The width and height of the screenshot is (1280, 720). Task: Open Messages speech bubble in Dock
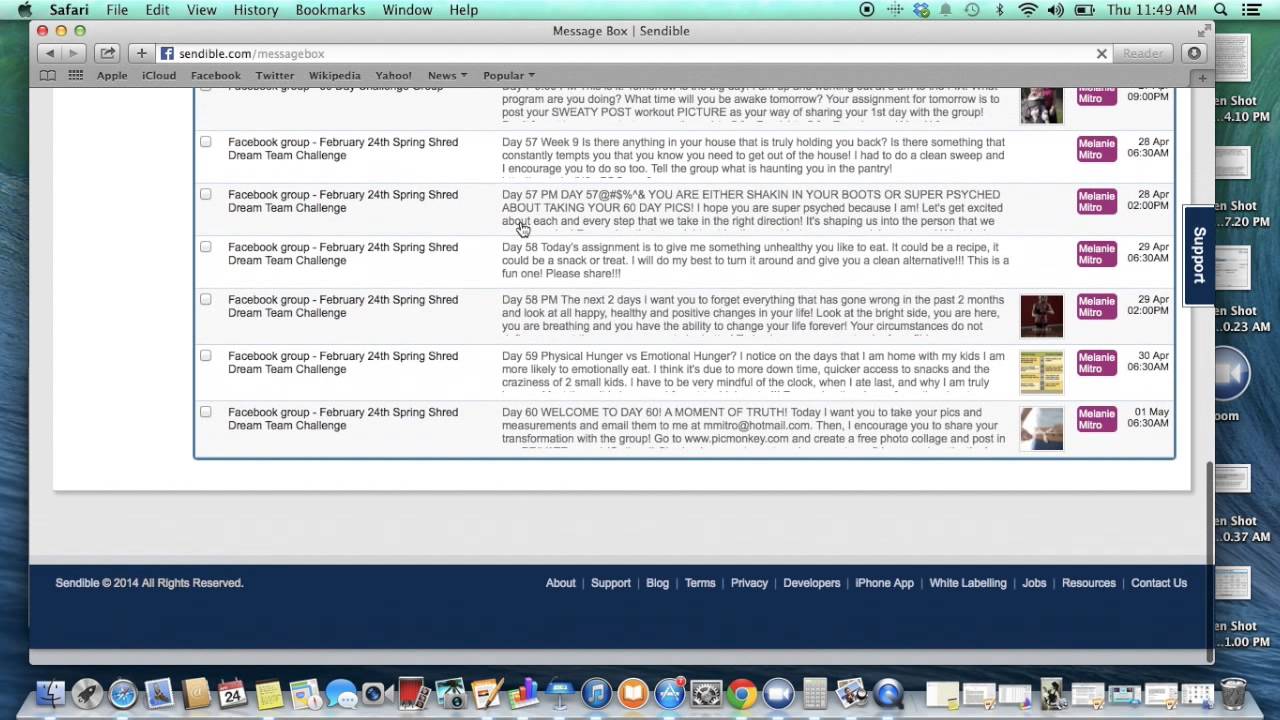pos(341,693)
